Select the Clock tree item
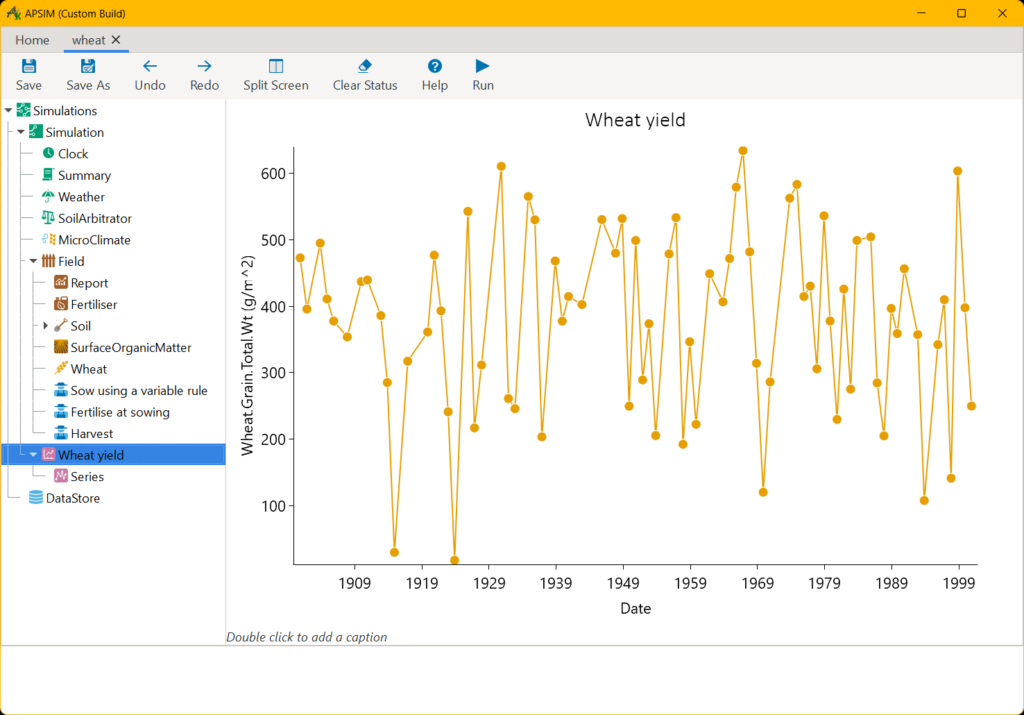Screen dimensions: 1024x715 click(72, 154)
